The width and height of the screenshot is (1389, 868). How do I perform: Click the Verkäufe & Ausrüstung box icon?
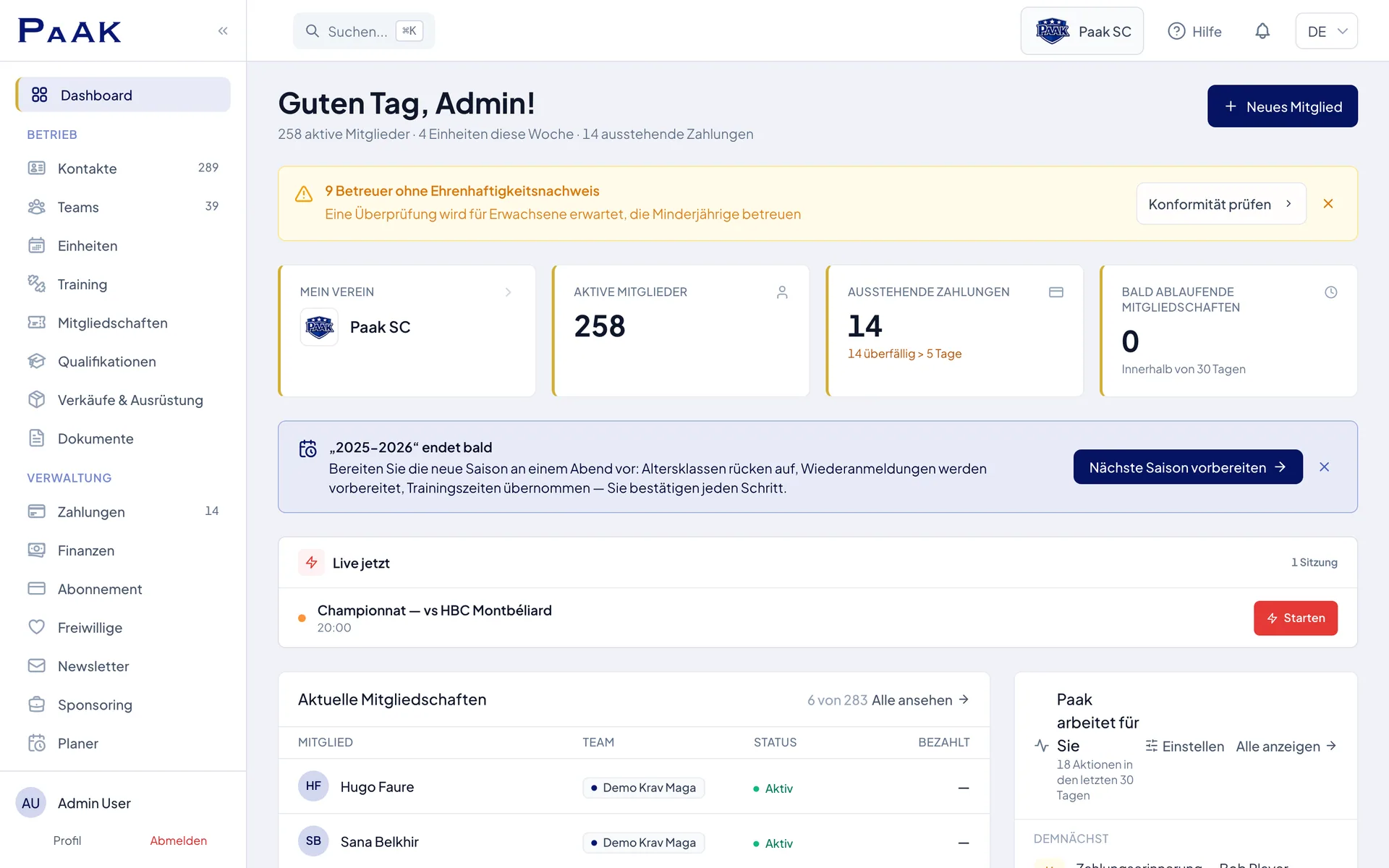36,399
